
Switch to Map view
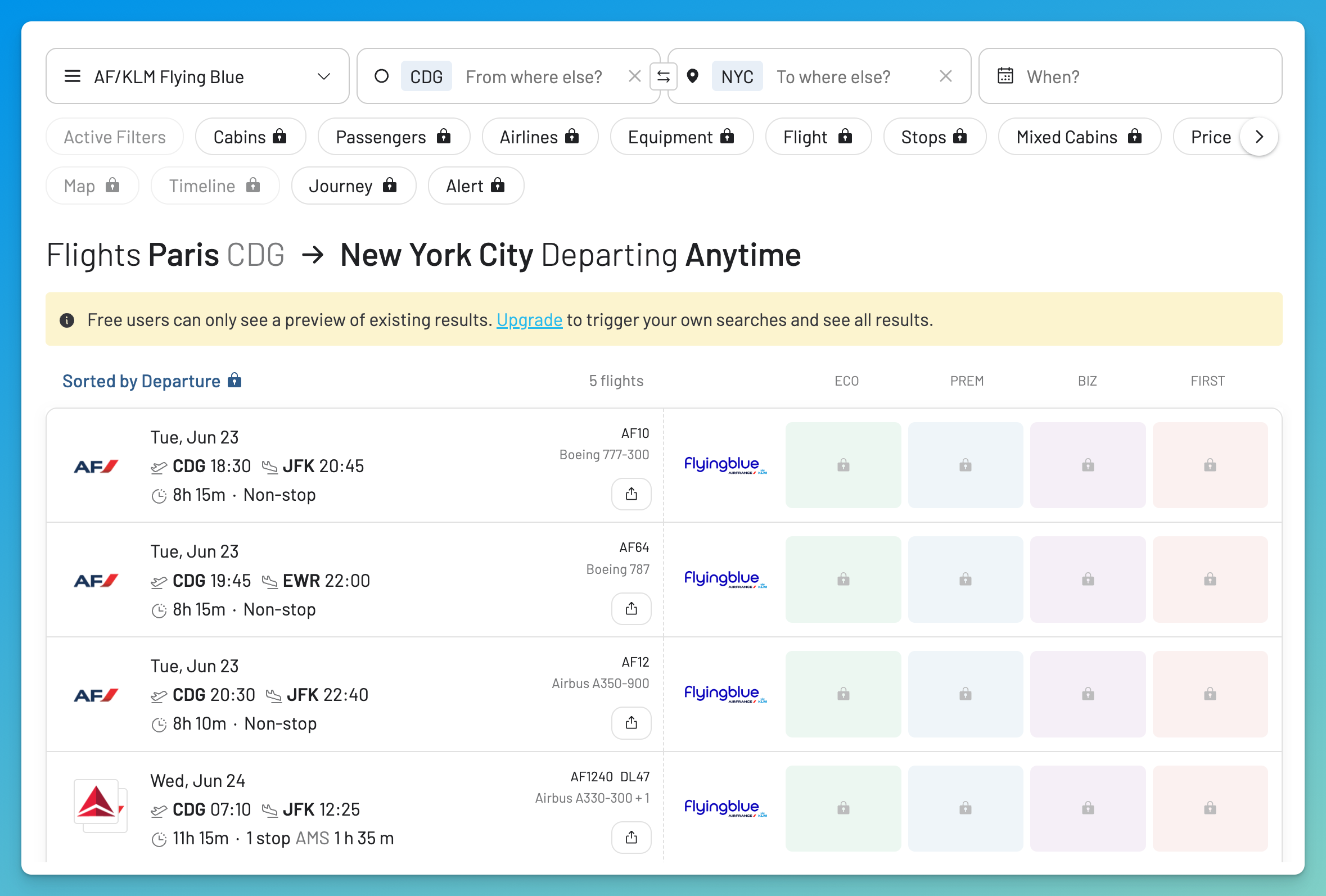coord(92,186)
